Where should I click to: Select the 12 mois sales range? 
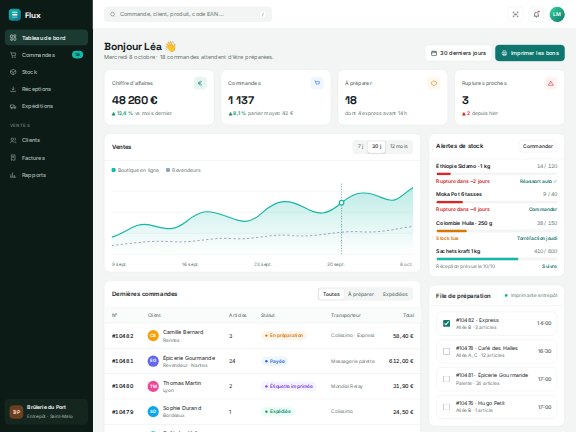point(399,147)
